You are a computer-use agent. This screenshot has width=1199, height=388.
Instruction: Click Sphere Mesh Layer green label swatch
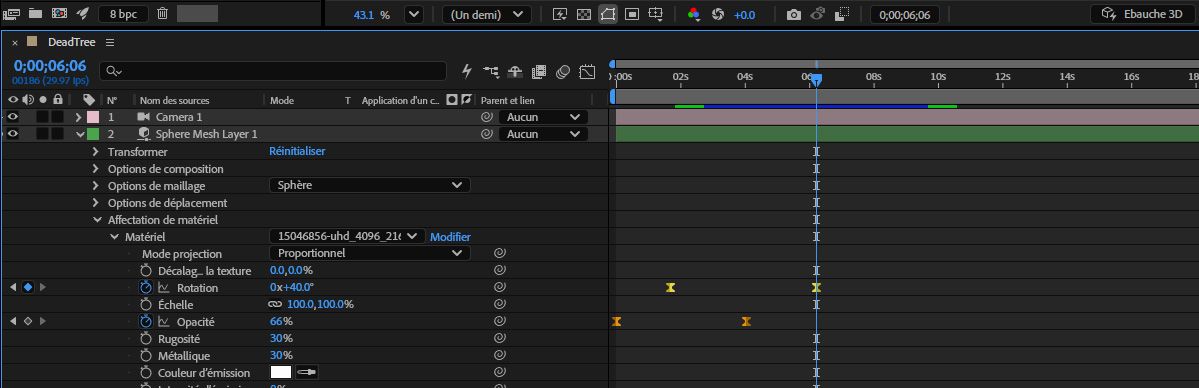[93, 134]
